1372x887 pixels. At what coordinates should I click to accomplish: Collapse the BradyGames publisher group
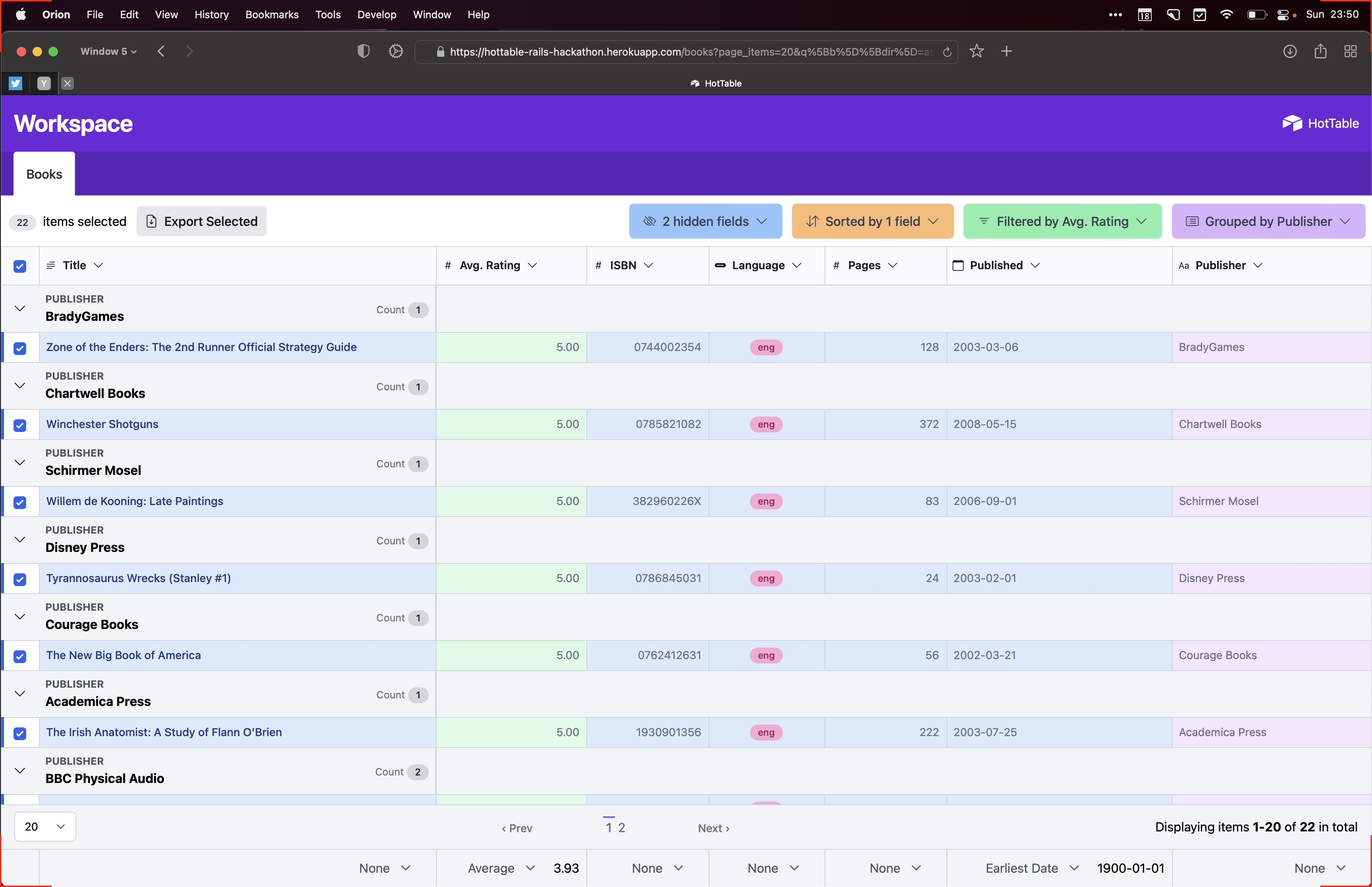coord(19,309)
